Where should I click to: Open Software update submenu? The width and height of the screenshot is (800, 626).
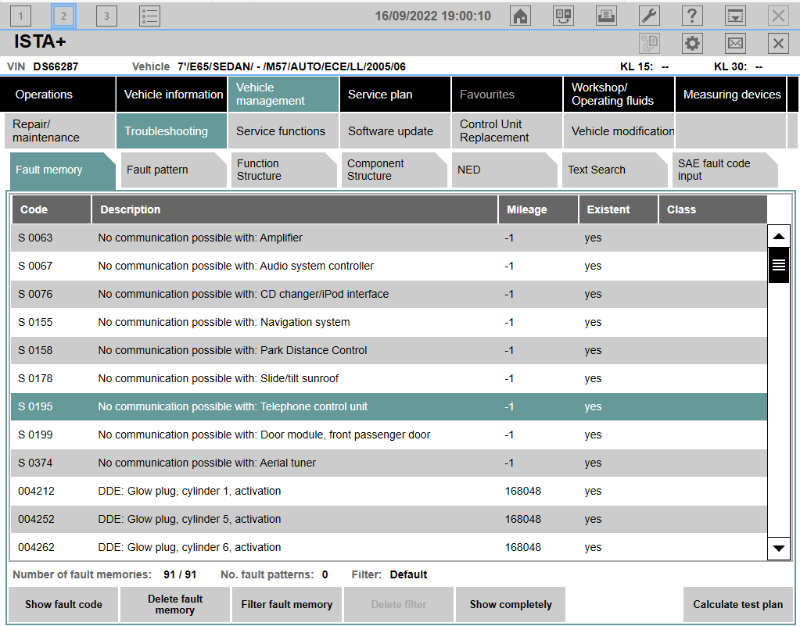click(395, 131)
